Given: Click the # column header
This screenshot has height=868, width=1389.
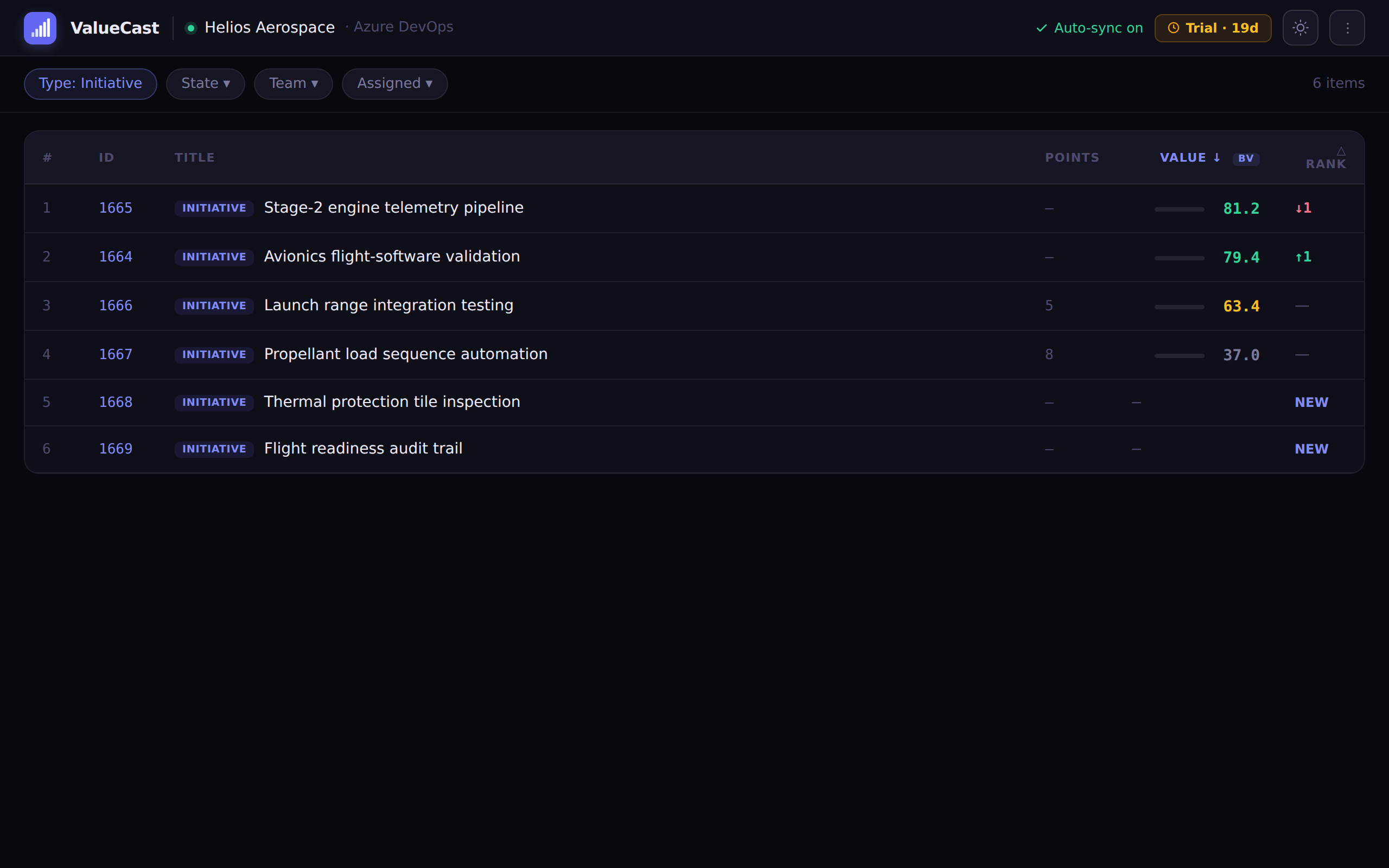Looking at the screenshot, I should [x=47, y=158].
